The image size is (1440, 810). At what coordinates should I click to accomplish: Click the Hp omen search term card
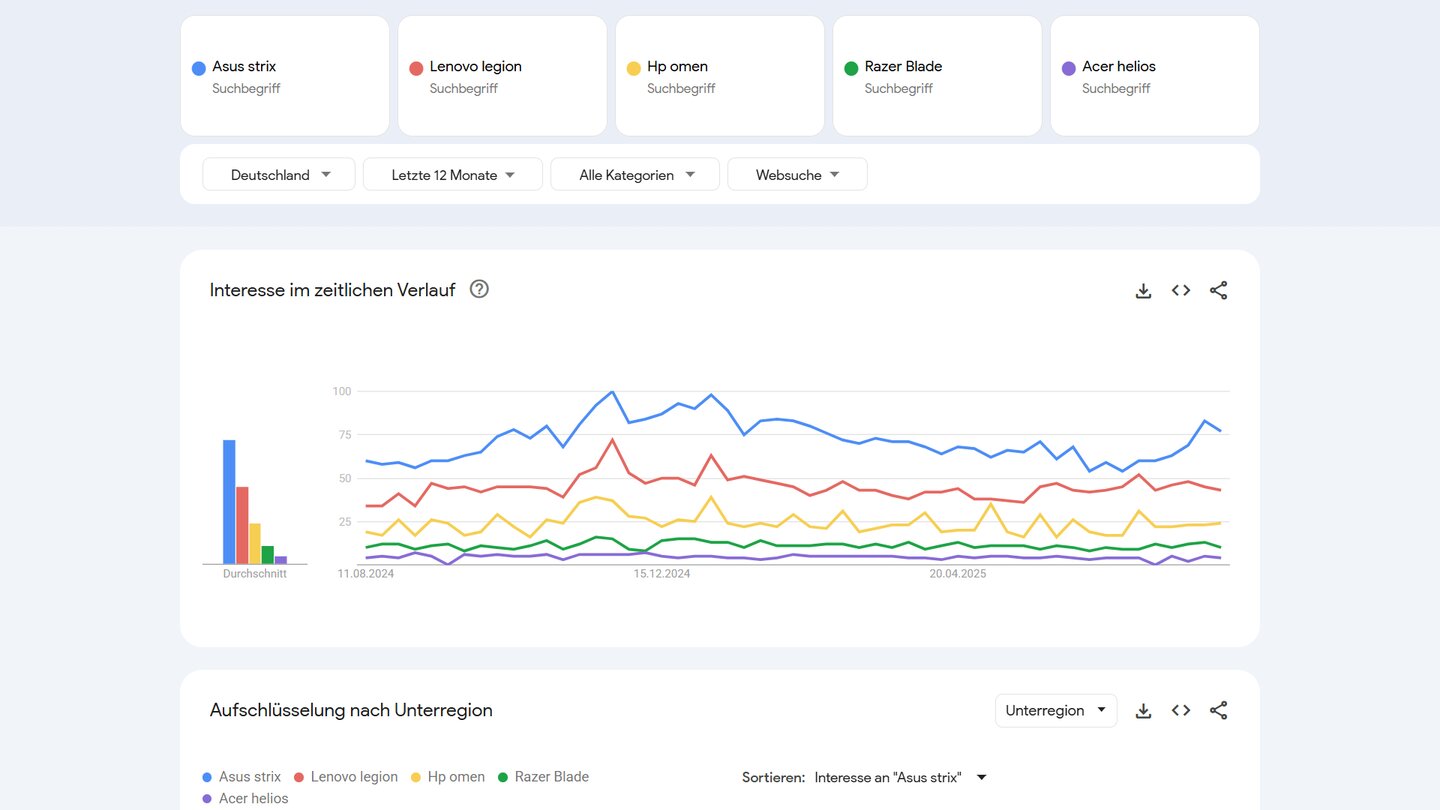pos(719,76)
